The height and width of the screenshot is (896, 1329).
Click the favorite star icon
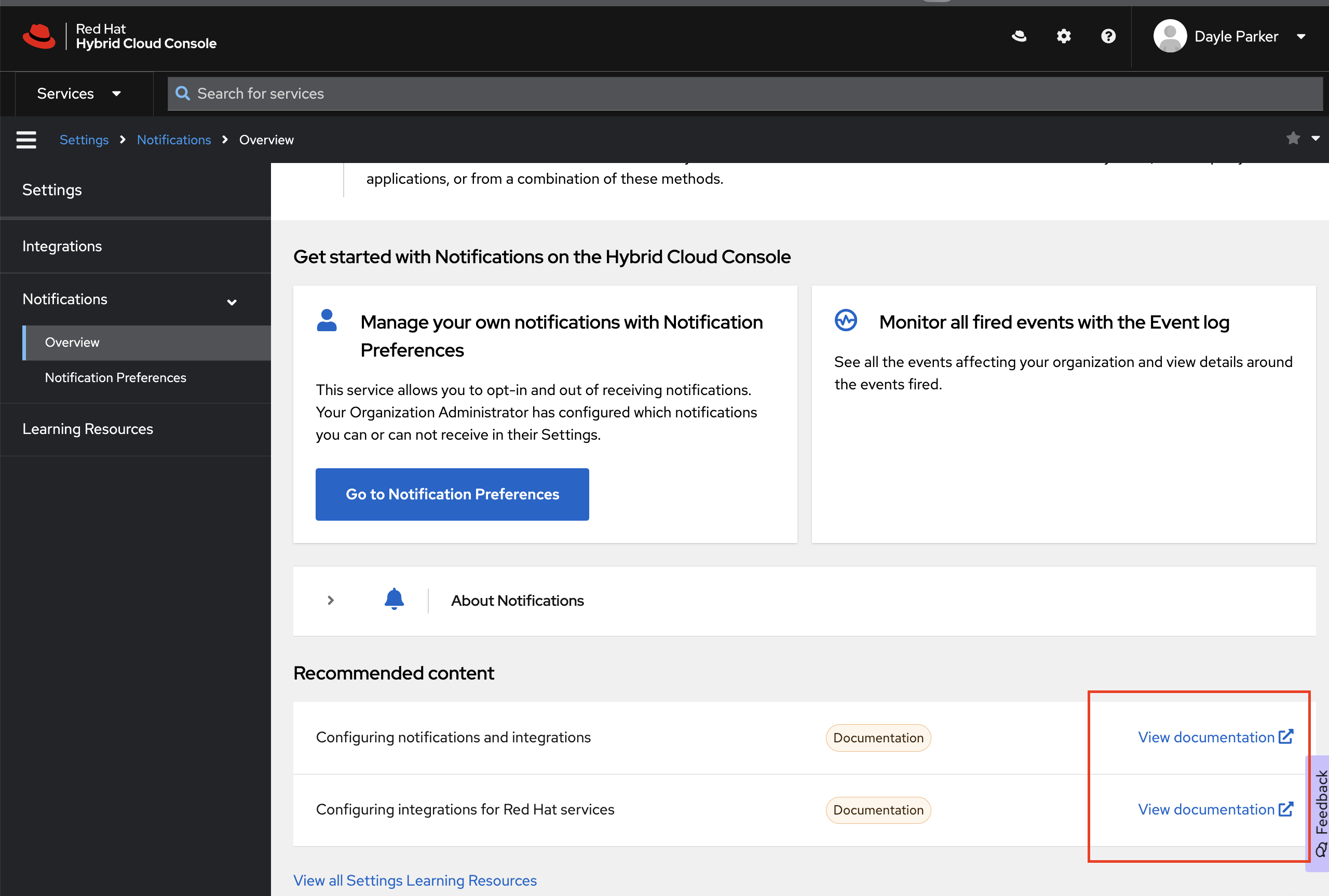point(1293,138)
